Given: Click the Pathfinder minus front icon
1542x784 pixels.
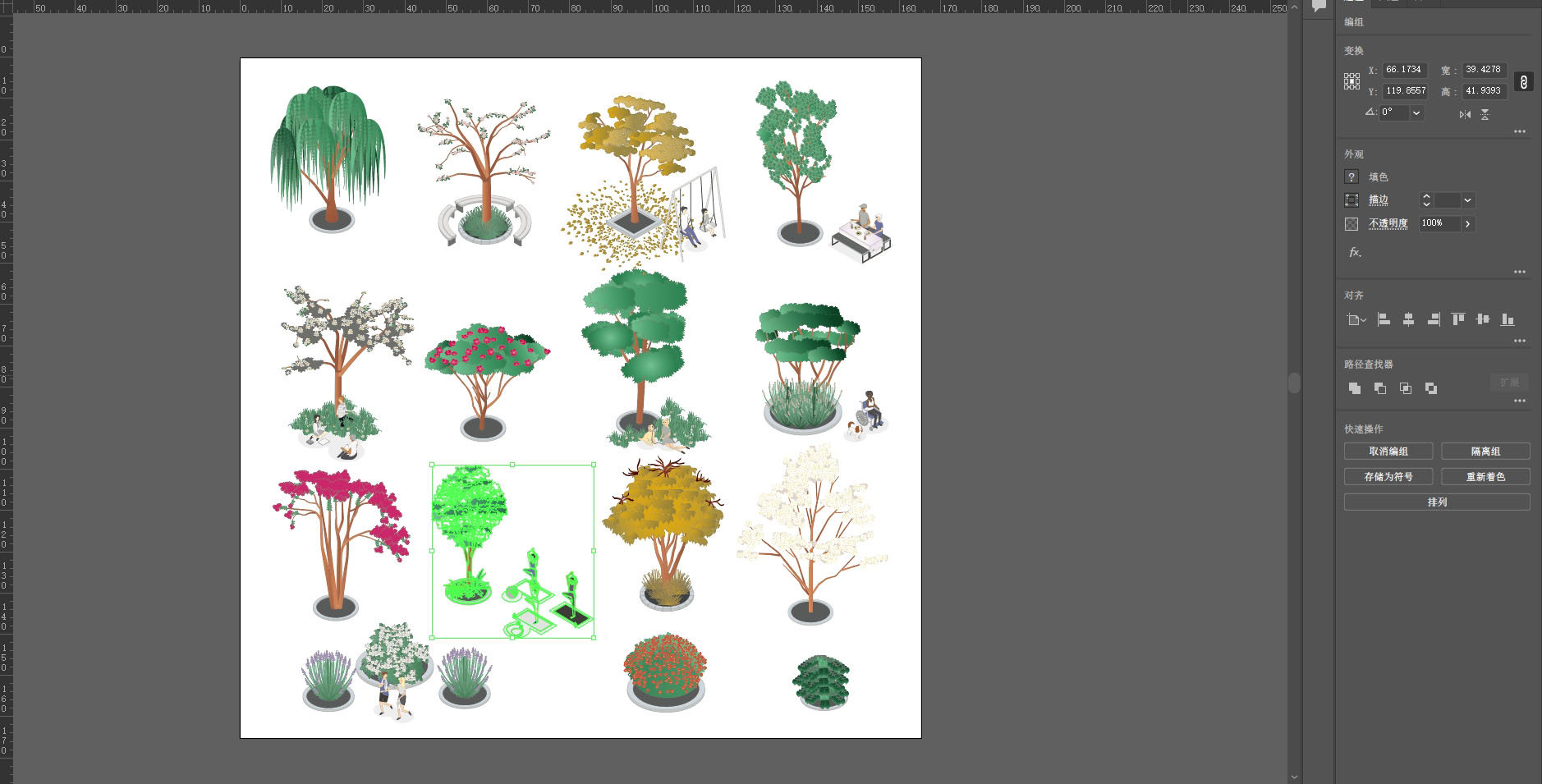Looking at the screenshot, I should [1380, 388].
